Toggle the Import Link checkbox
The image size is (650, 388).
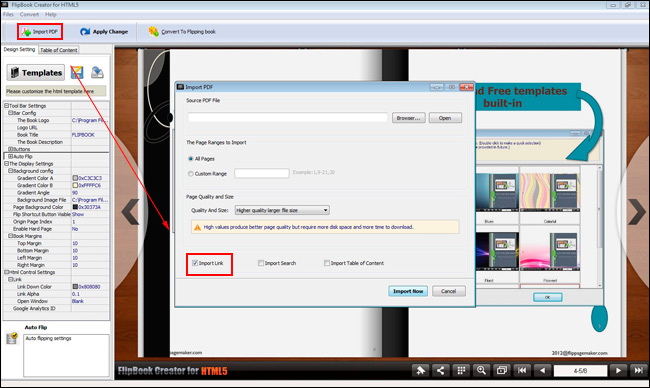[195, 263]
